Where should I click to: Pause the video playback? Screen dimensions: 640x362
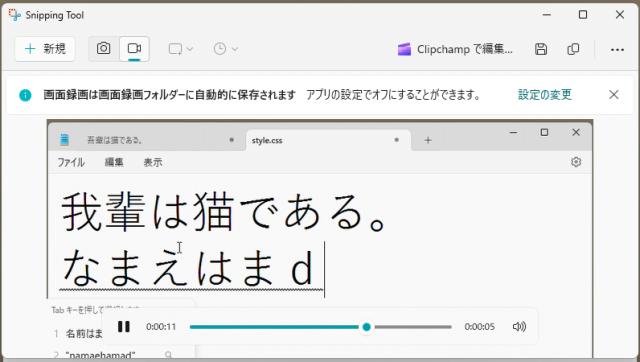(x=124, y=326)
